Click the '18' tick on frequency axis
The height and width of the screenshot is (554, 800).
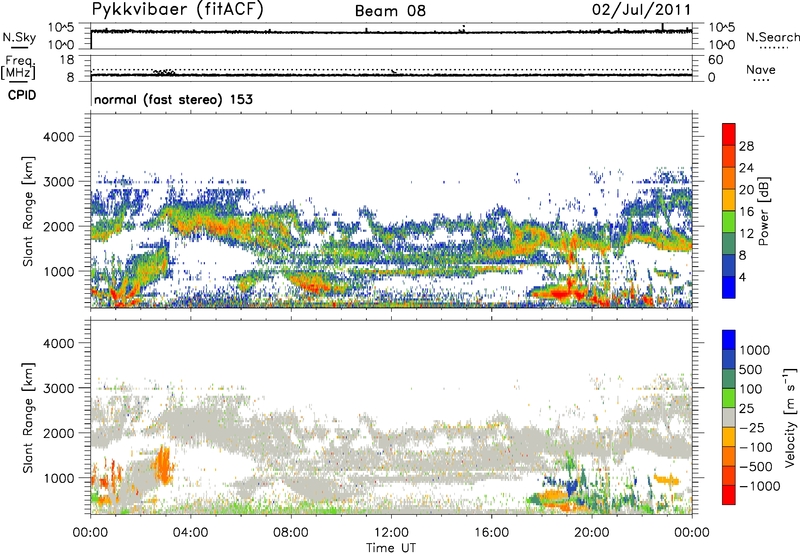coord(67,60)
